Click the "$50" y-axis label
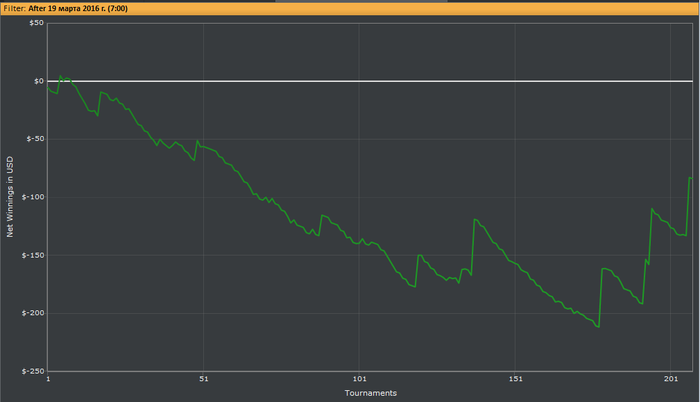 pyautogui.click(x=37, y=23)
